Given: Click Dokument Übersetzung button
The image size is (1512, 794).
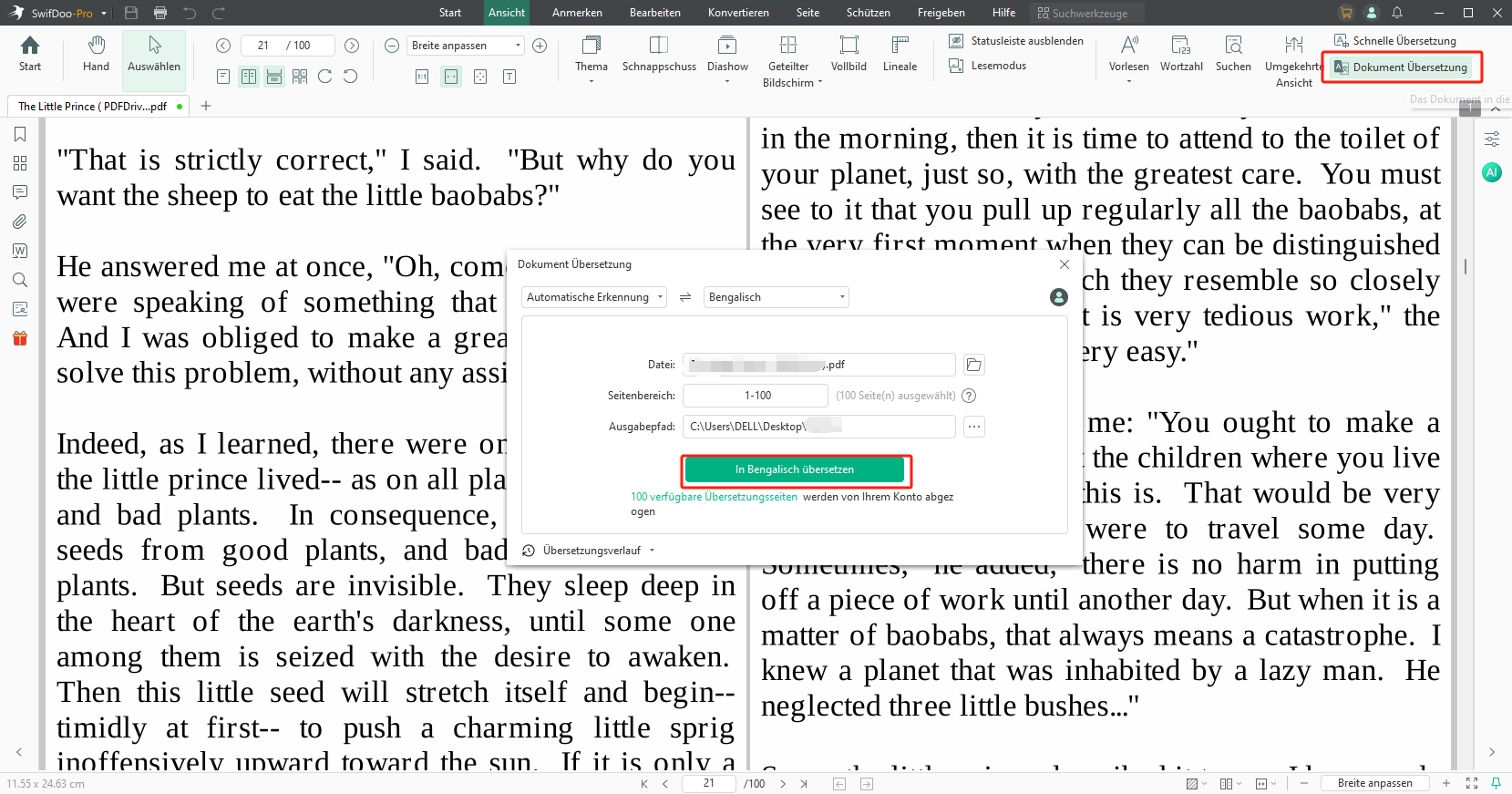Looking at the screenshot, I should [1402, 67].
